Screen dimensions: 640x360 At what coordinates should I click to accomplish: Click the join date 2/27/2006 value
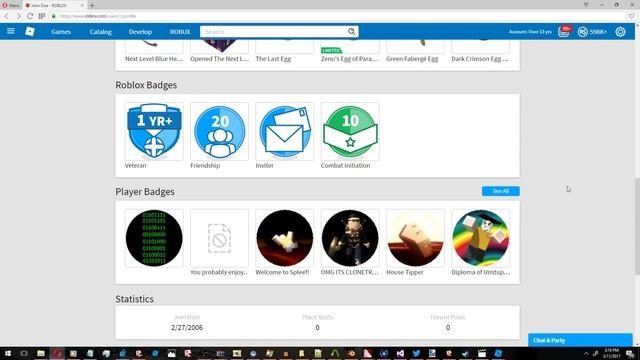click(187, 328)
